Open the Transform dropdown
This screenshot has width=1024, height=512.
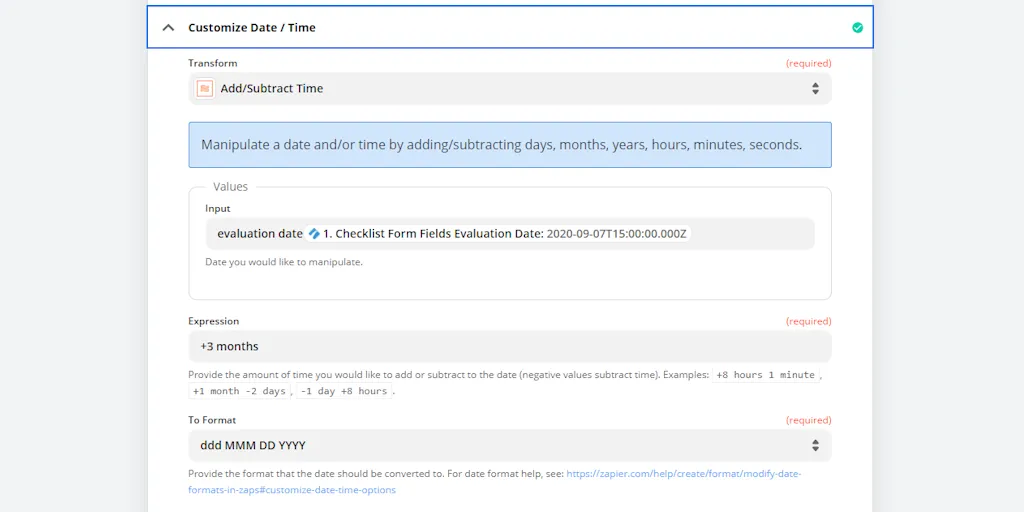pyautogui.click(x=509, y=88)
